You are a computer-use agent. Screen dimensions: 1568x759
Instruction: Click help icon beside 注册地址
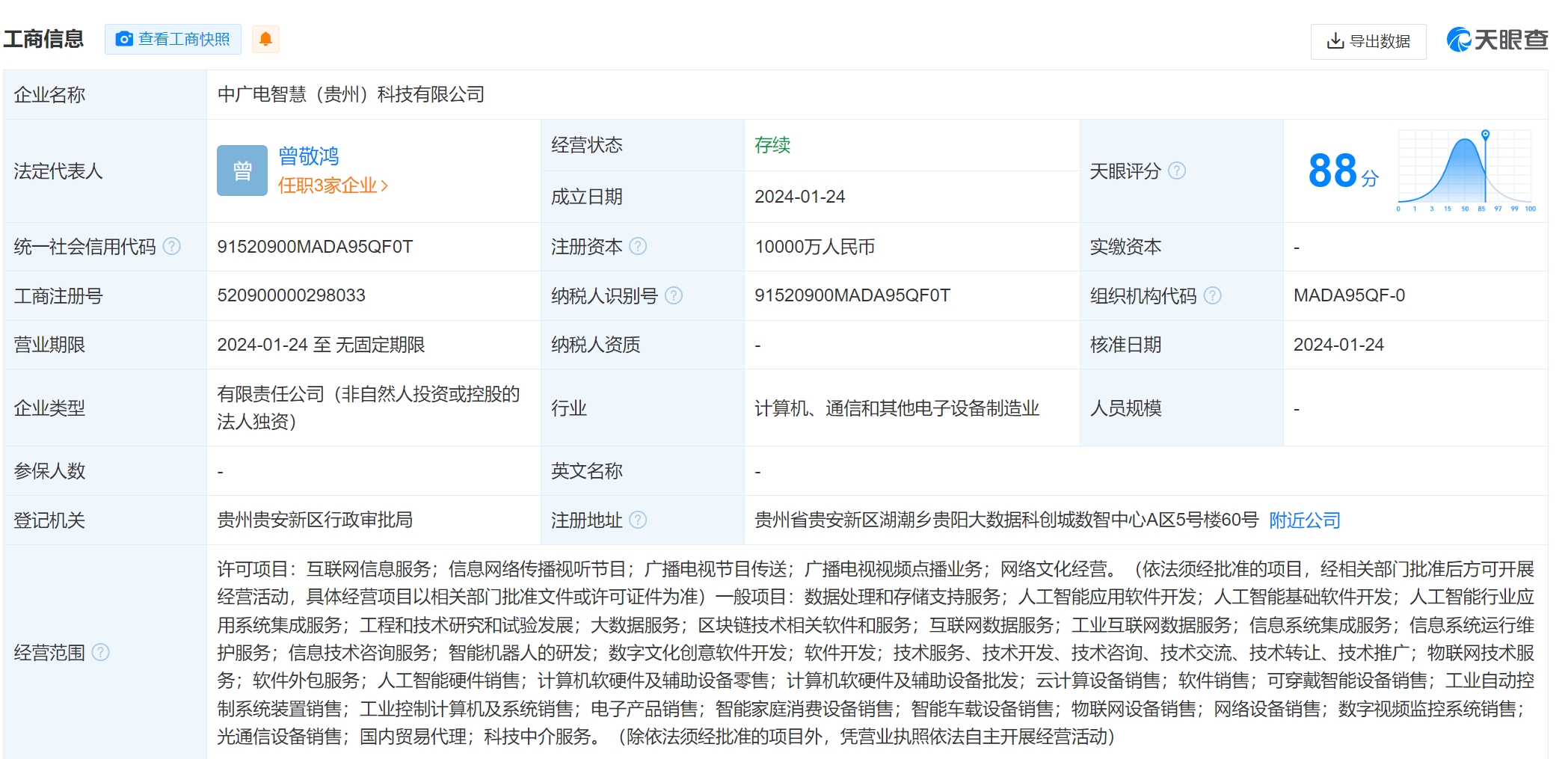click(x=638, y=520)
